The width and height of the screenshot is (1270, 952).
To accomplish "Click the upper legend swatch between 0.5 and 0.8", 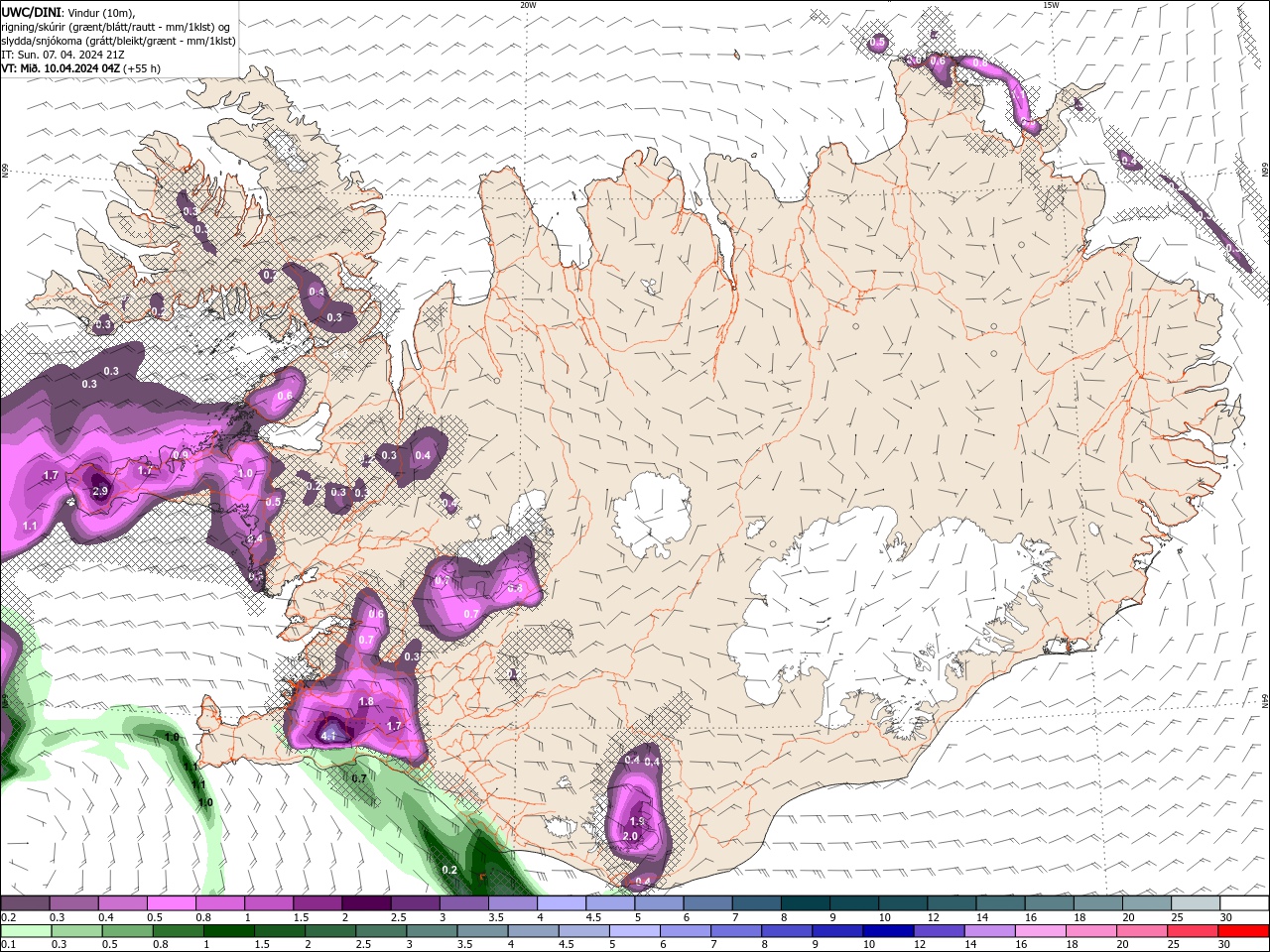I will pyautogui.click(x=171, y=903).
